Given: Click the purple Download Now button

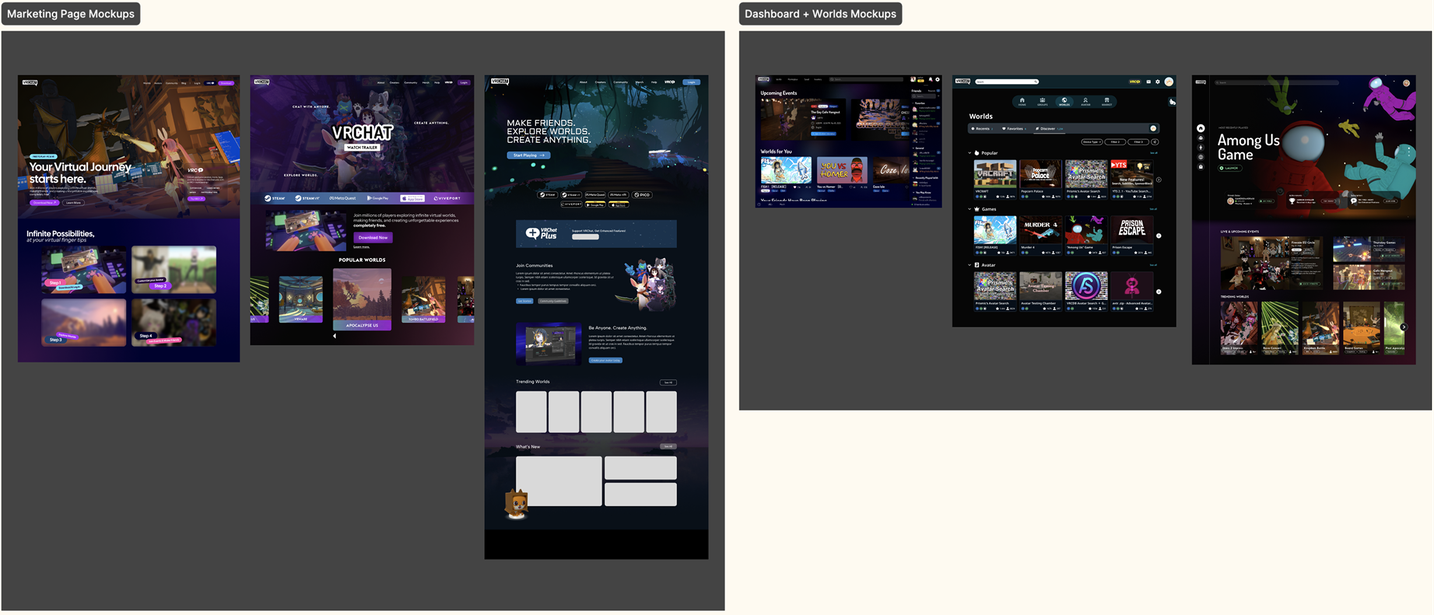Looking at the screenshot, I should (373, 238).
